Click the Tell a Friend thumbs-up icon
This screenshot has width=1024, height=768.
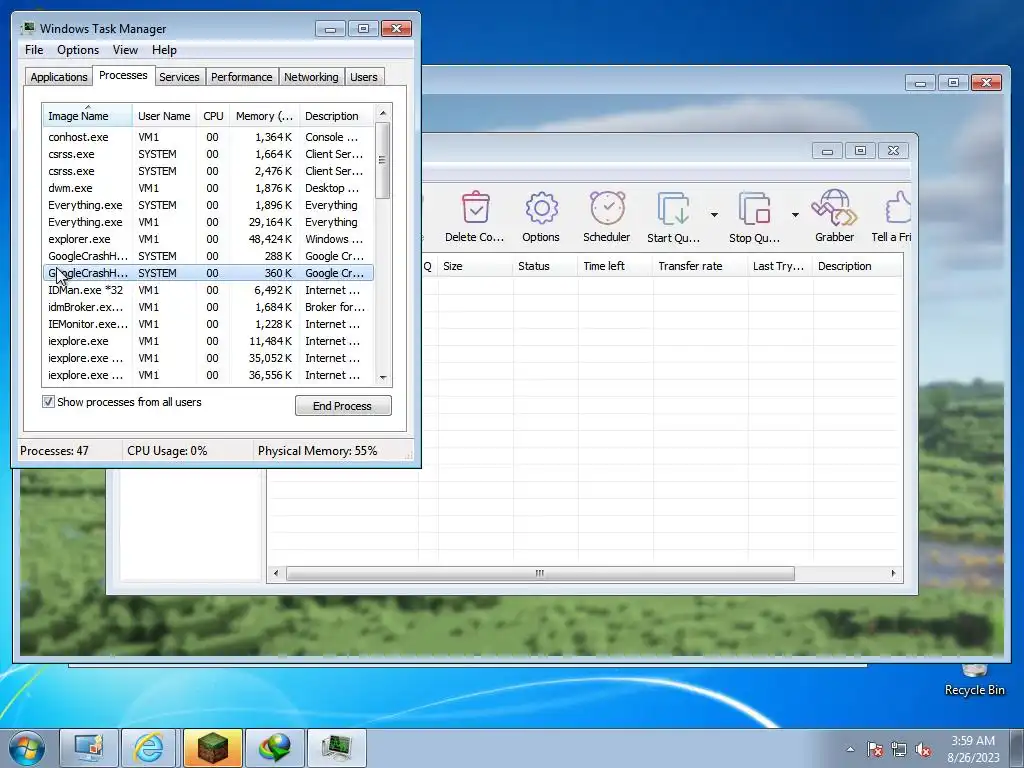point(898,208)
